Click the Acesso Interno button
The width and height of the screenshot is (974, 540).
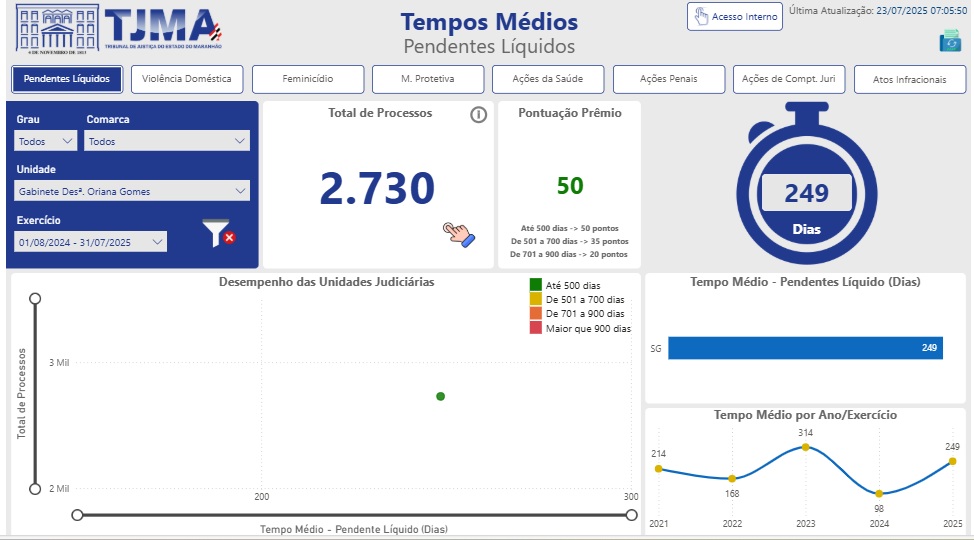pos(734,17)
